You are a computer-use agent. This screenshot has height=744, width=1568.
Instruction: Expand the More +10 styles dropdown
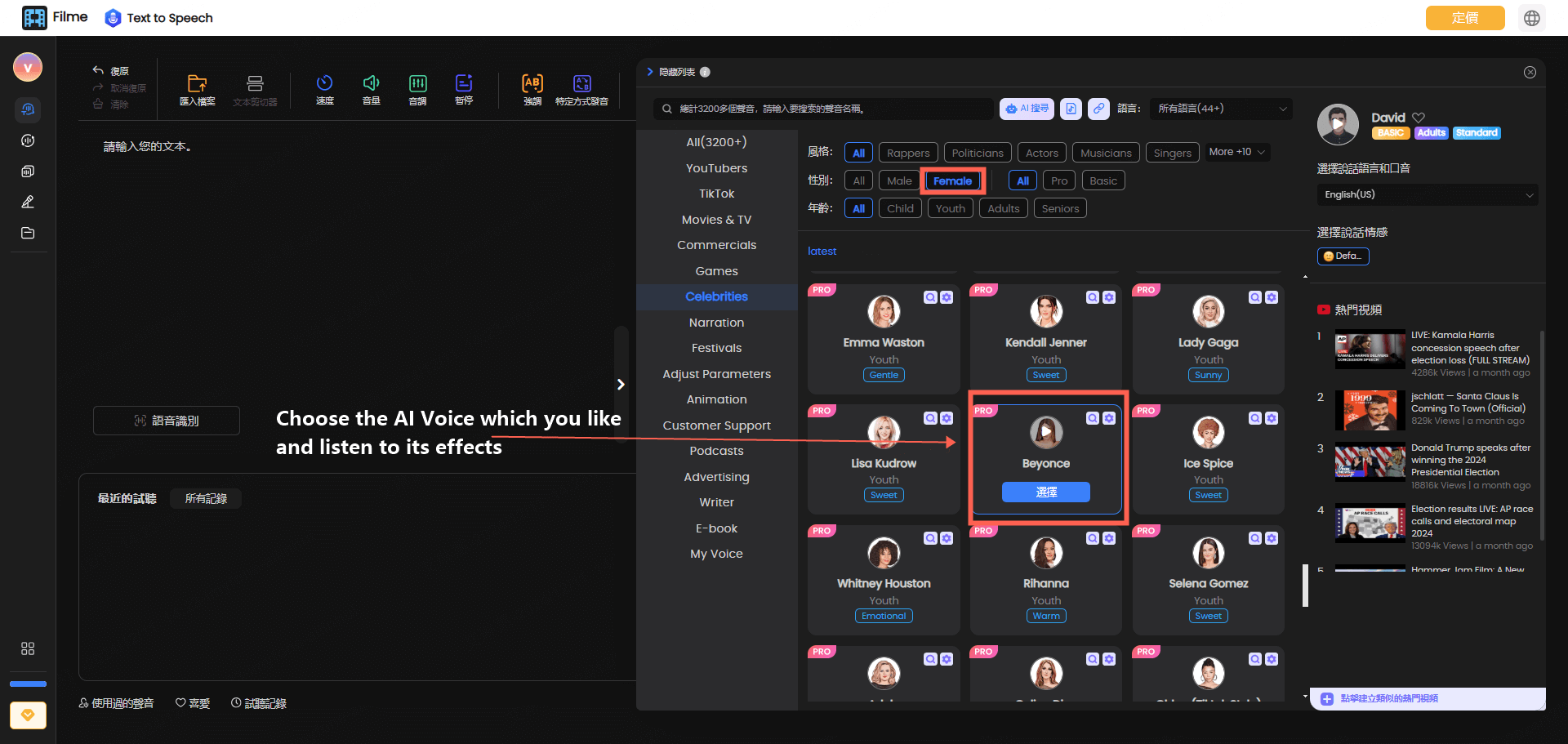[1238, 152]
